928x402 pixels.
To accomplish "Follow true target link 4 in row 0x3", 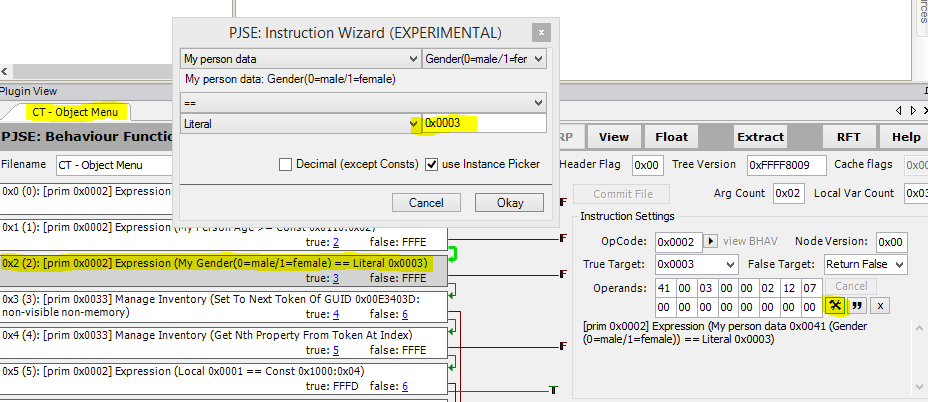I will [x=336, y=314].
